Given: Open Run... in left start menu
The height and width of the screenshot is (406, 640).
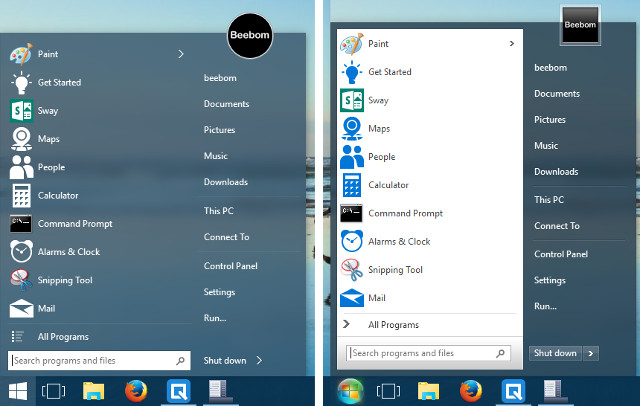Looking at the screenshot, I should tap(215, 318).
